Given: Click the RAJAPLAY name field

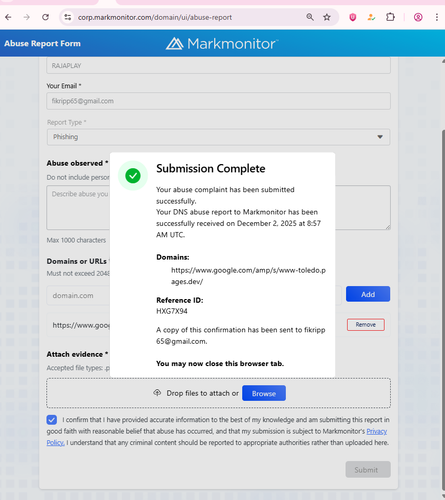Looking at the screenshot, I should coord(218,66).
